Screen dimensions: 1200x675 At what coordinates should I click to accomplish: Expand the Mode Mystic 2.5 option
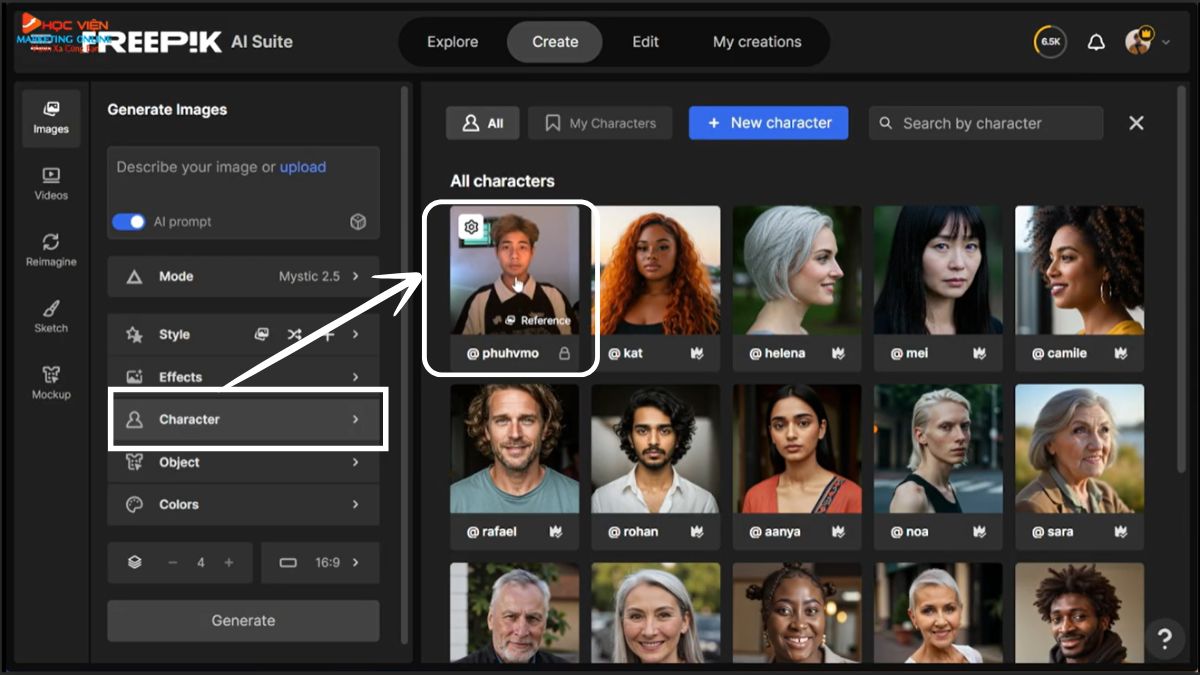coord(243,276)
